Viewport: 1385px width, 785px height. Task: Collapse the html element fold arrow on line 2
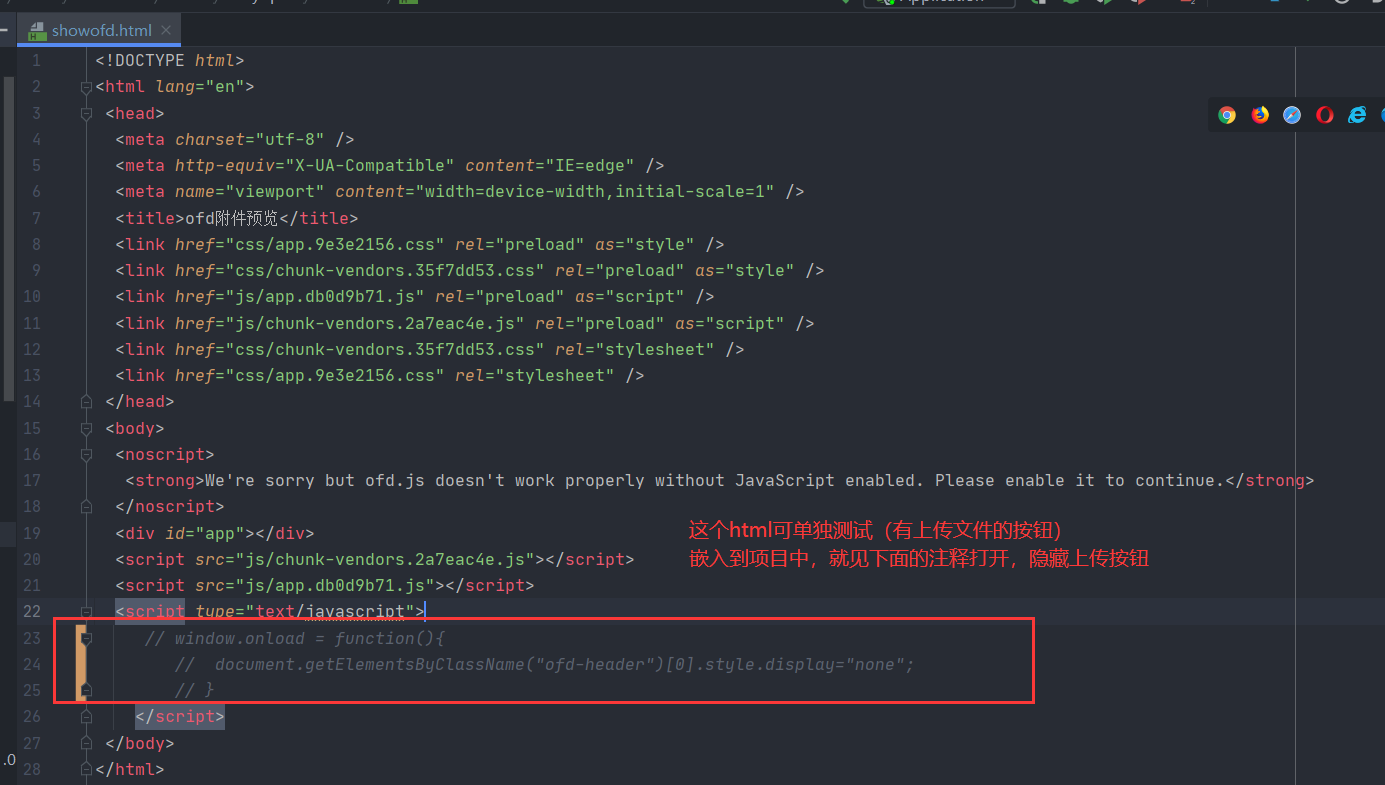pos(86,86)
